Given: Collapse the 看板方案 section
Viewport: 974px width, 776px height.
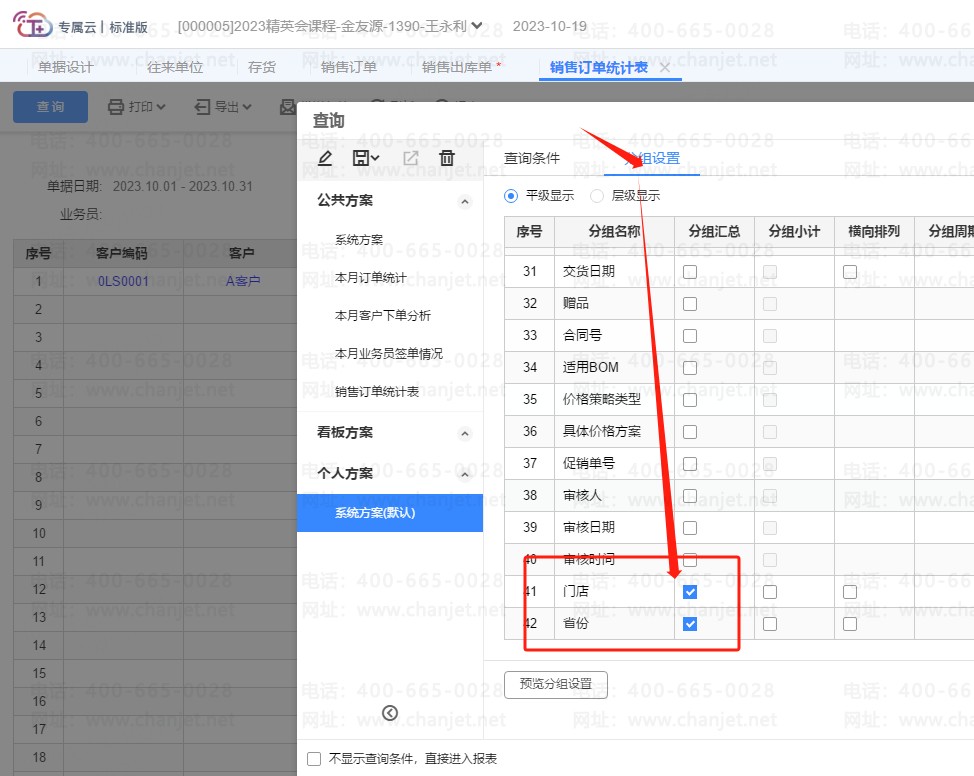Looking at the screenshot, I should (464, 433).
